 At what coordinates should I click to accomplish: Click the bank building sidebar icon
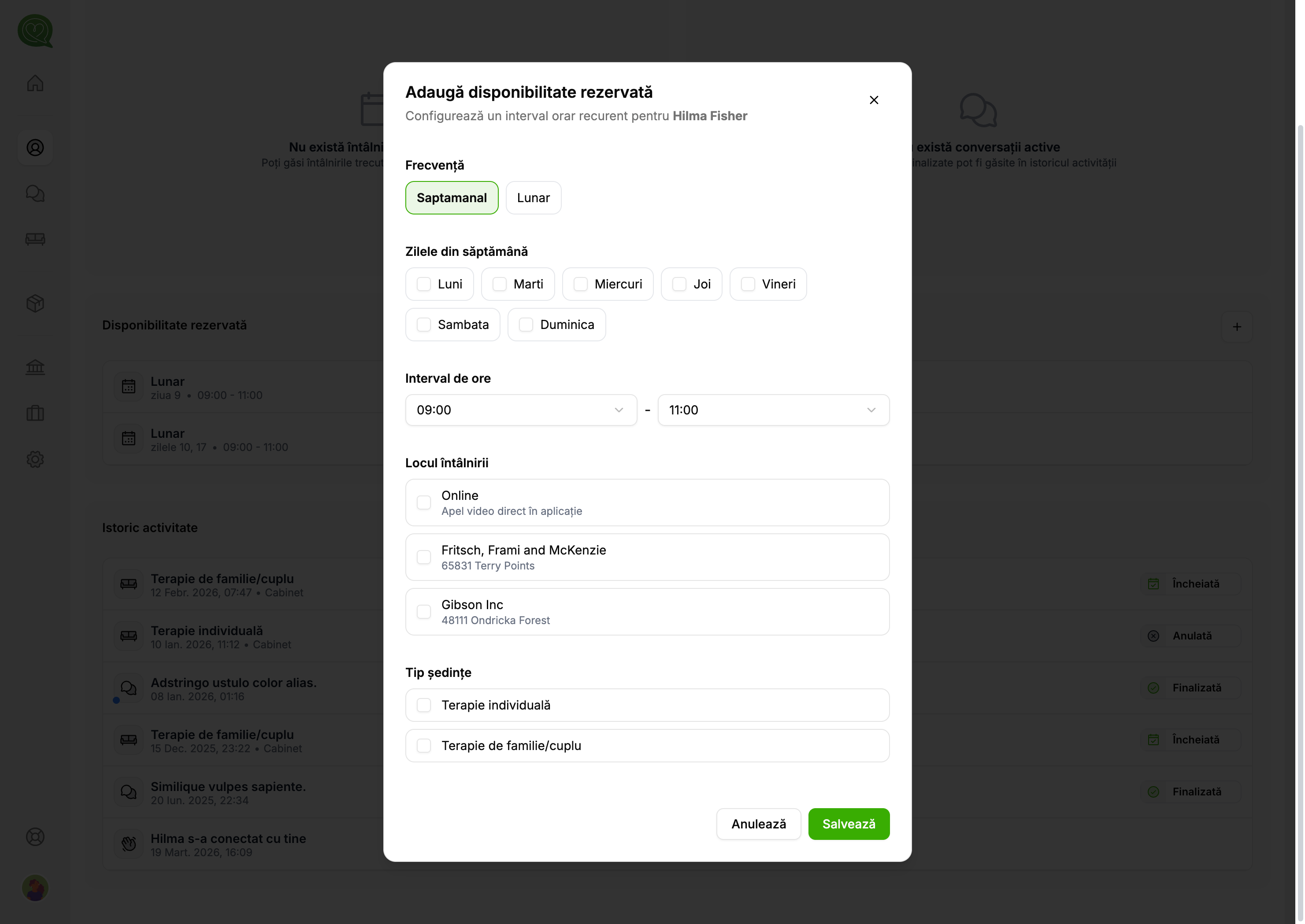[35, 367]
